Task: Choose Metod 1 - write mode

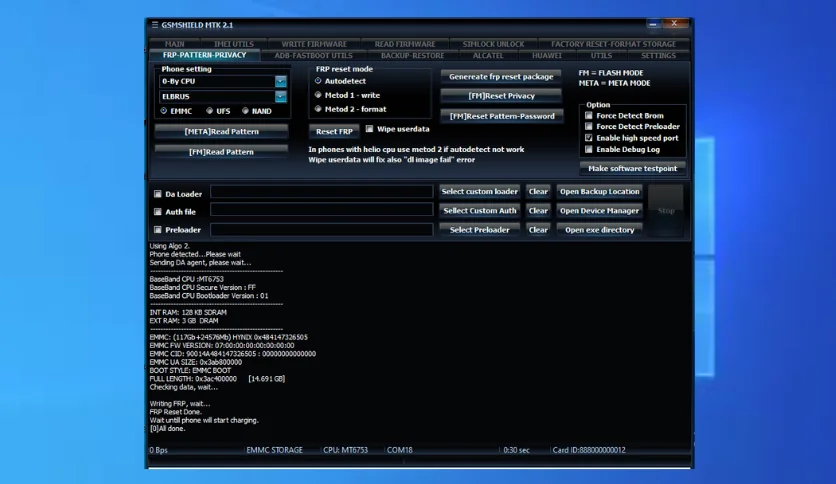Action: click(318, 95)
